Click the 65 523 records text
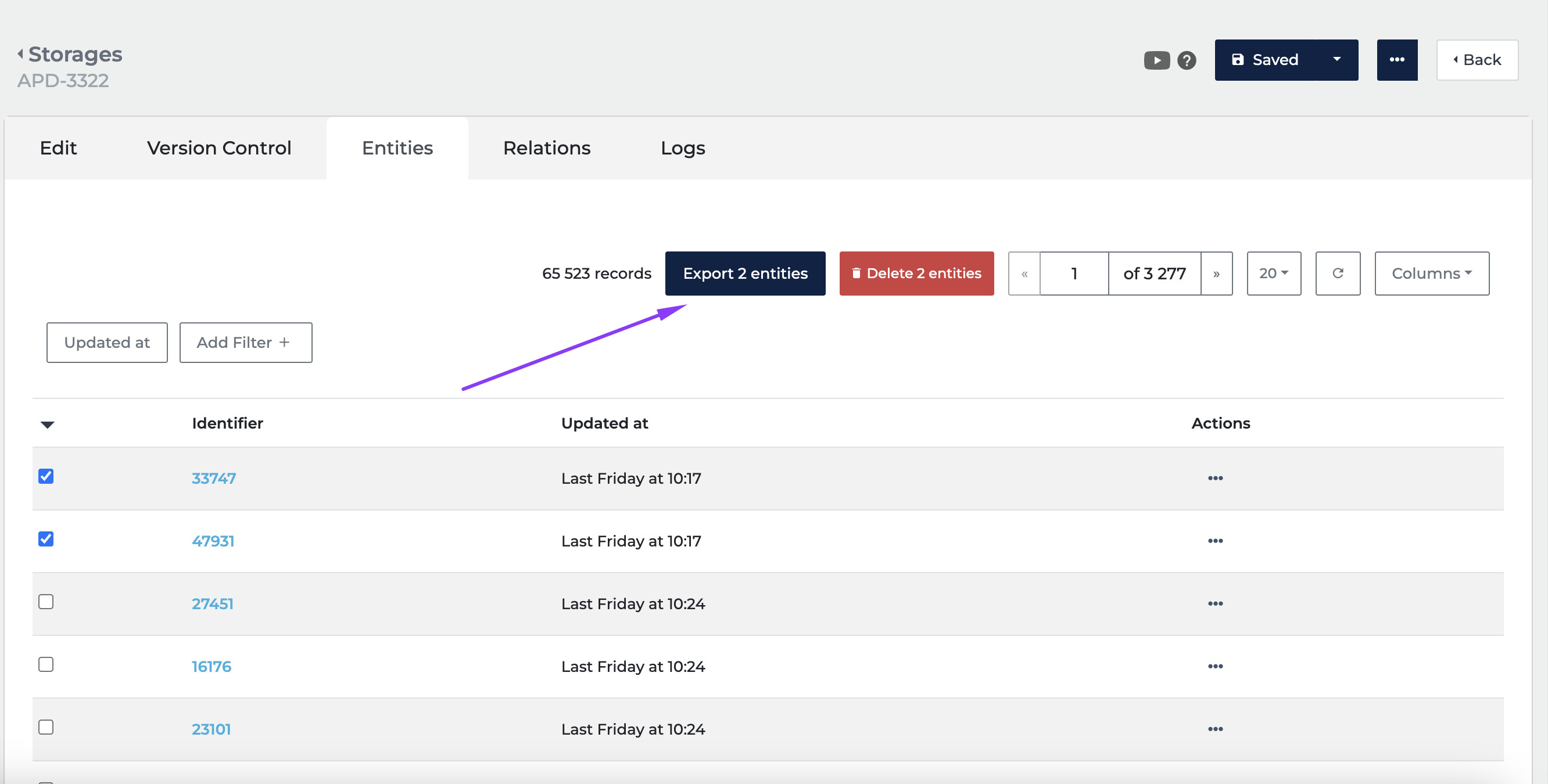This screenshot has height=784, width=1548. pos(596,274)
